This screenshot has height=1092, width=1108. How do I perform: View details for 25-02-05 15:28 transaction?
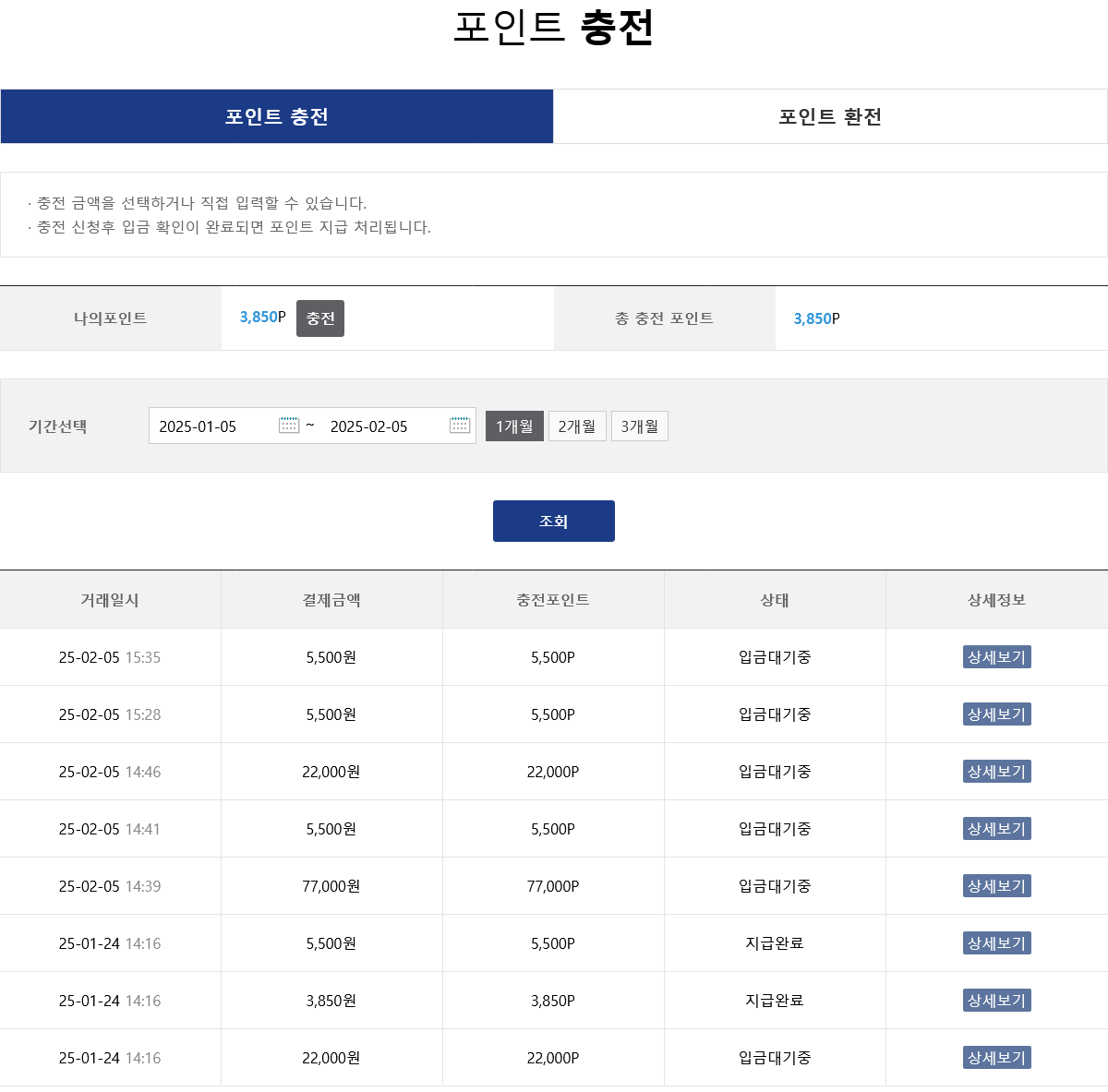(996, 714)
